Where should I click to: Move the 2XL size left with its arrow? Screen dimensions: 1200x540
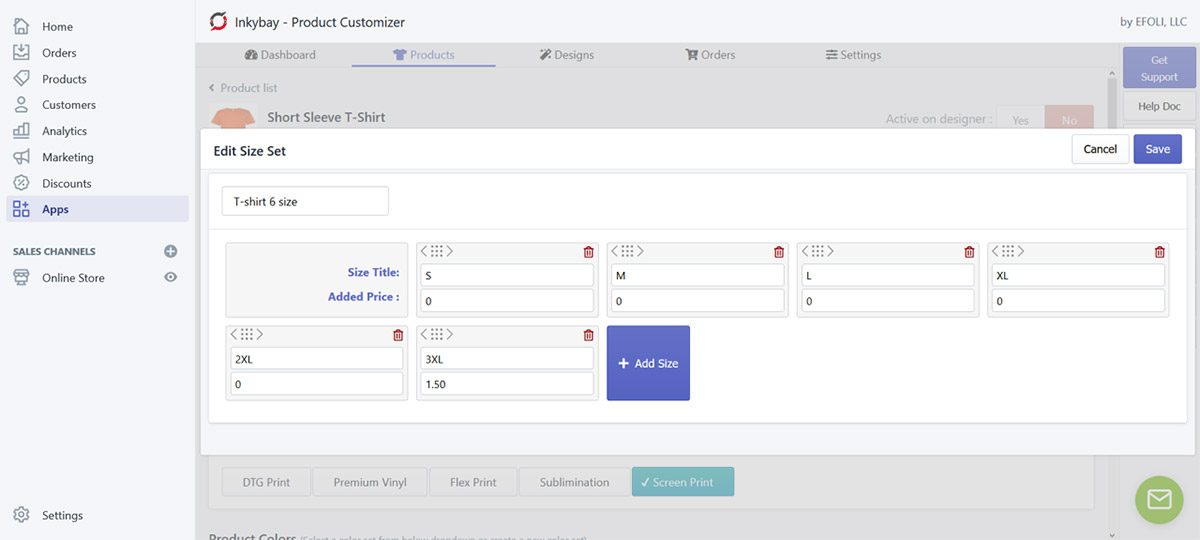(233, 334)
